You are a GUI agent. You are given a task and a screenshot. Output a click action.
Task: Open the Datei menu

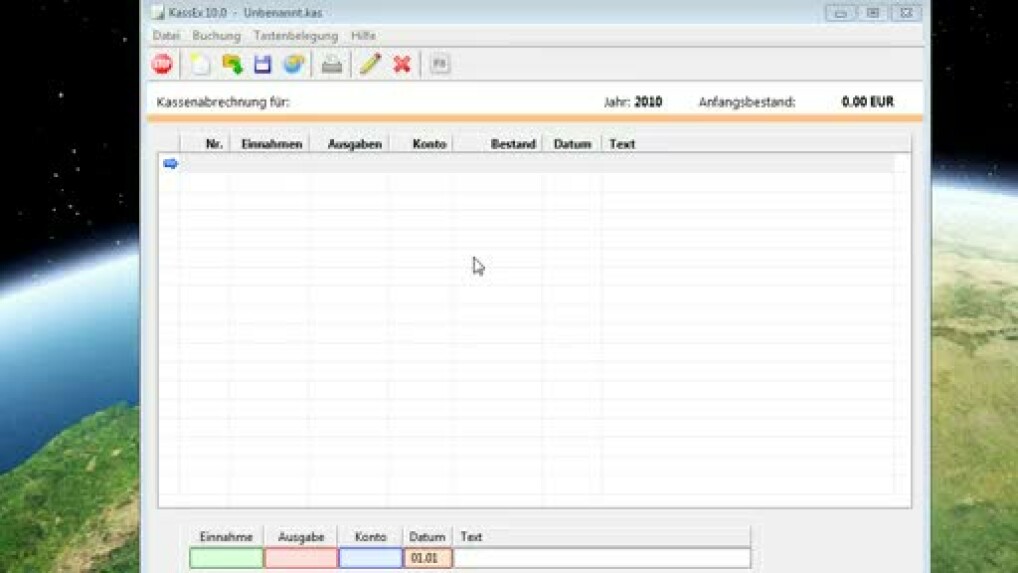click(166, 36)
